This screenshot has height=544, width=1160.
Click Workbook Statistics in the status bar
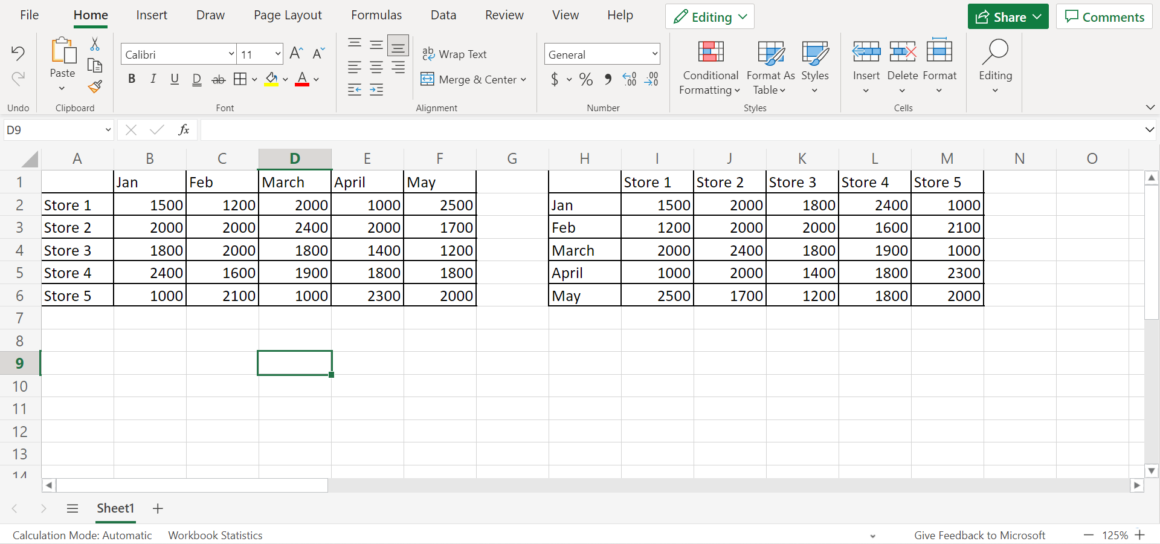pyautogui.click(x=215, y=535)
